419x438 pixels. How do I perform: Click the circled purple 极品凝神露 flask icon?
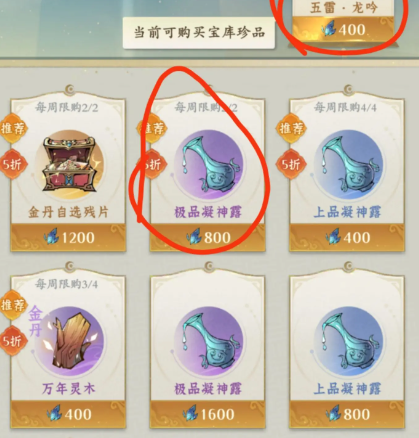tap(209, 165)
